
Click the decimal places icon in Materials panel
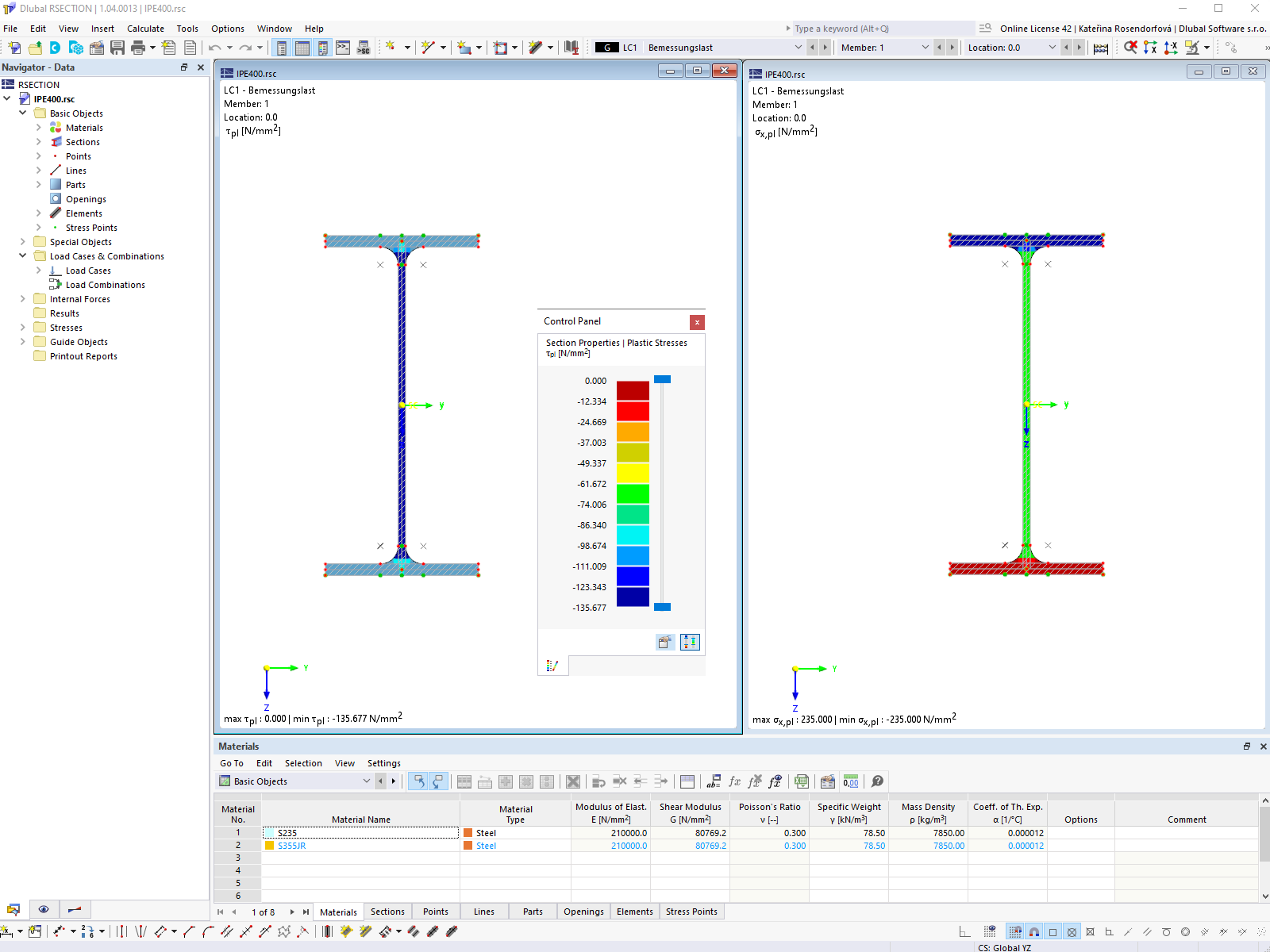pyautogui.click(x=850, y=781)
